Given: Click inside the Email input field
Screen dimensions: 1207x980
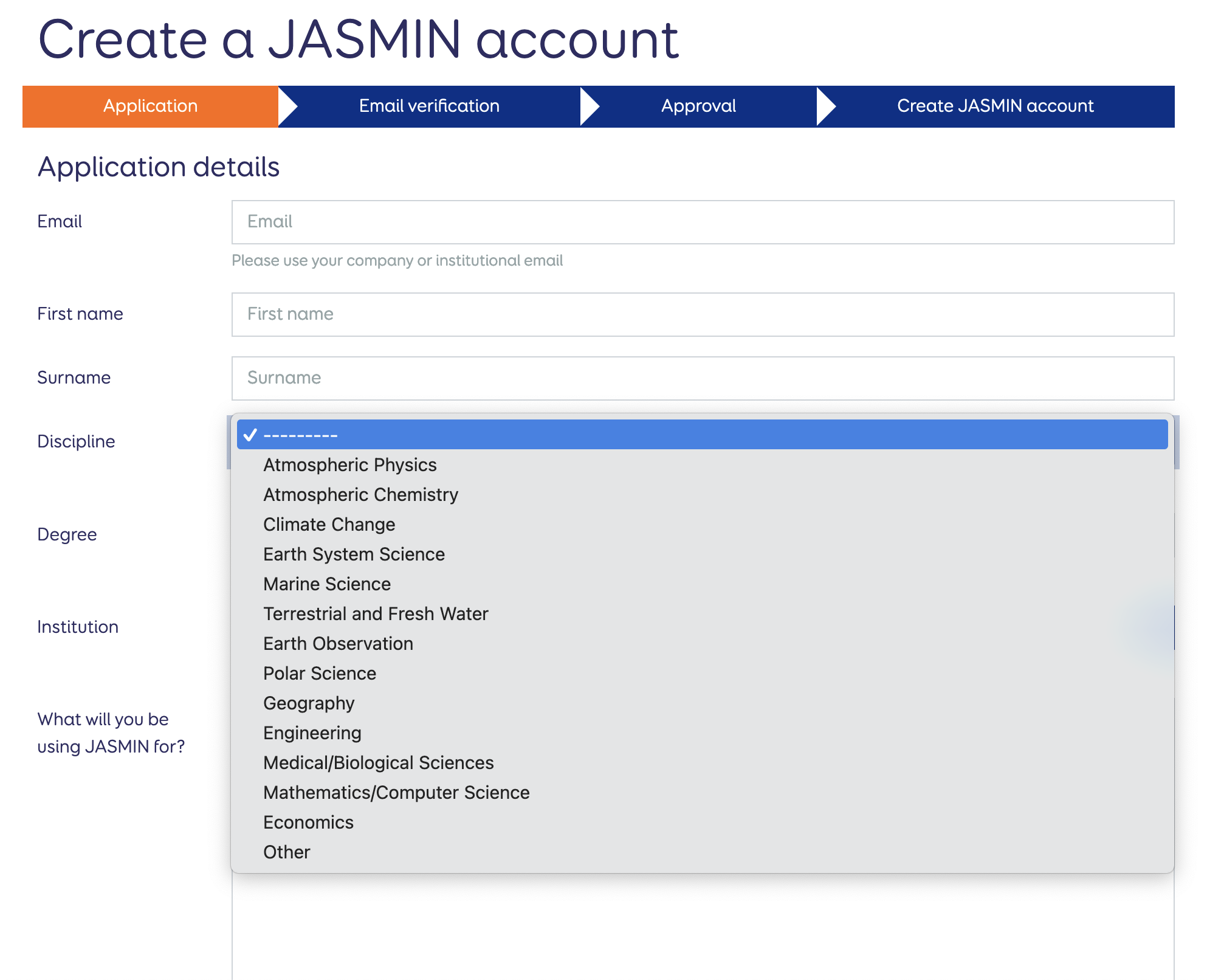Looking at the screenshot, I should (x=703, y=222).
